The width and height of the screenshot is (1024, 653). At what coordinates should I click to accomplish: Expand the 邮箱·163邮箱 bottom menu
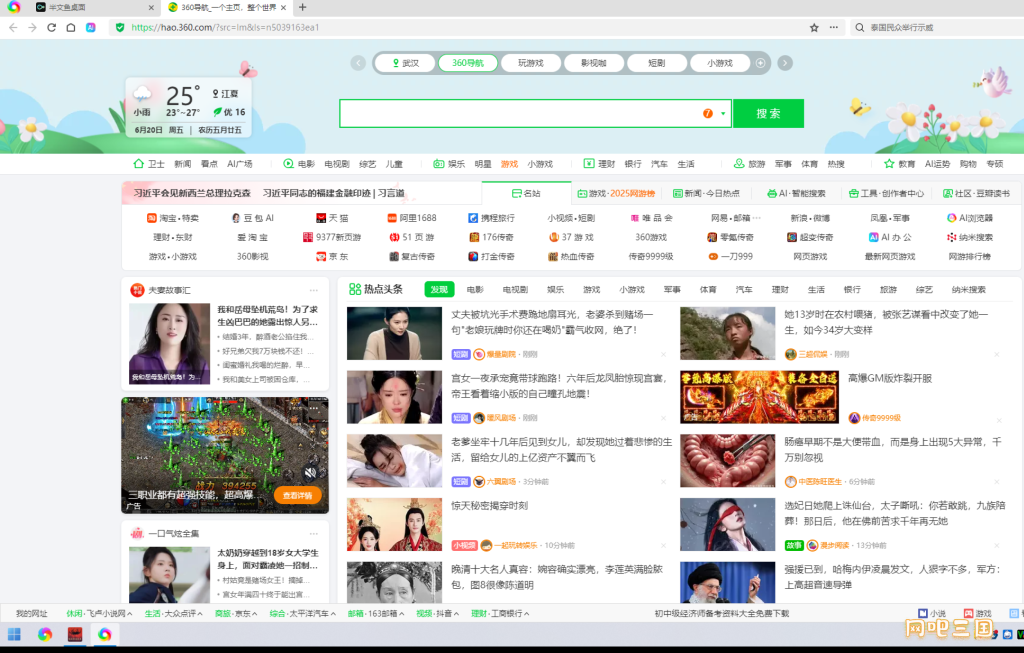point(376,614)
